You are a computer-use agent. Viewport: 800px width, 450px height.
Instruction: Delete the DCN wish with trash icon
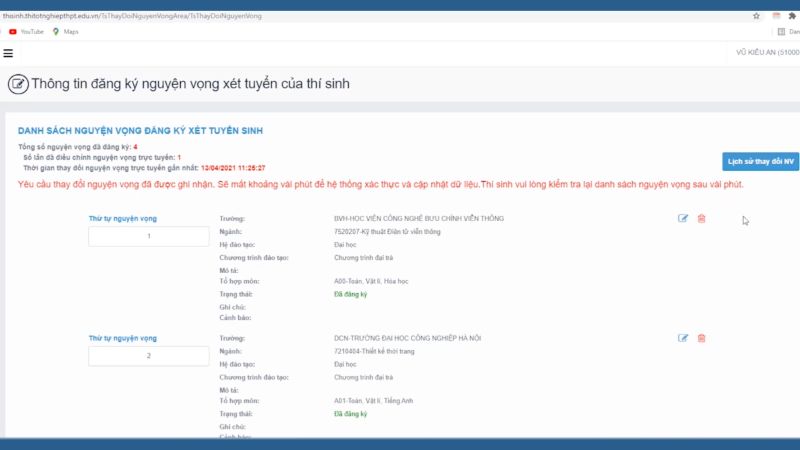click(701, 338)
